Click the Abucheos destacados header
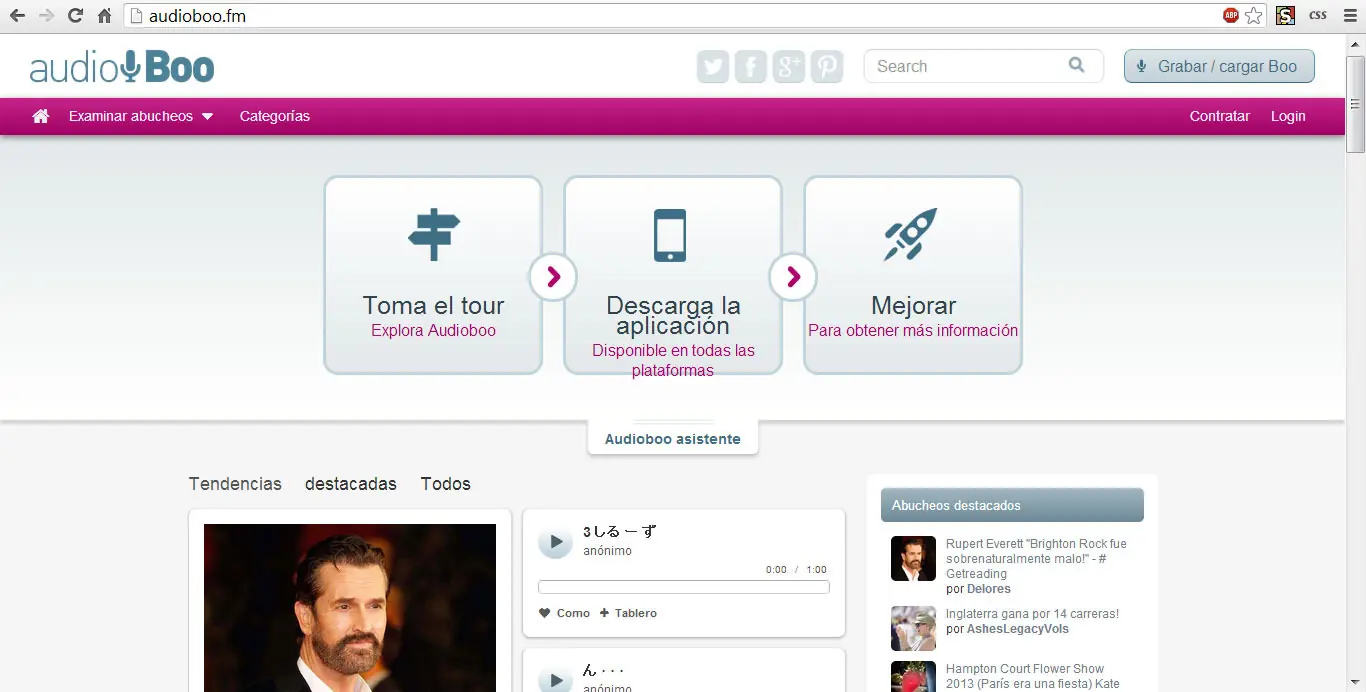The height and width of the screenshot is (692, 1366). (x=1012, y=505)
